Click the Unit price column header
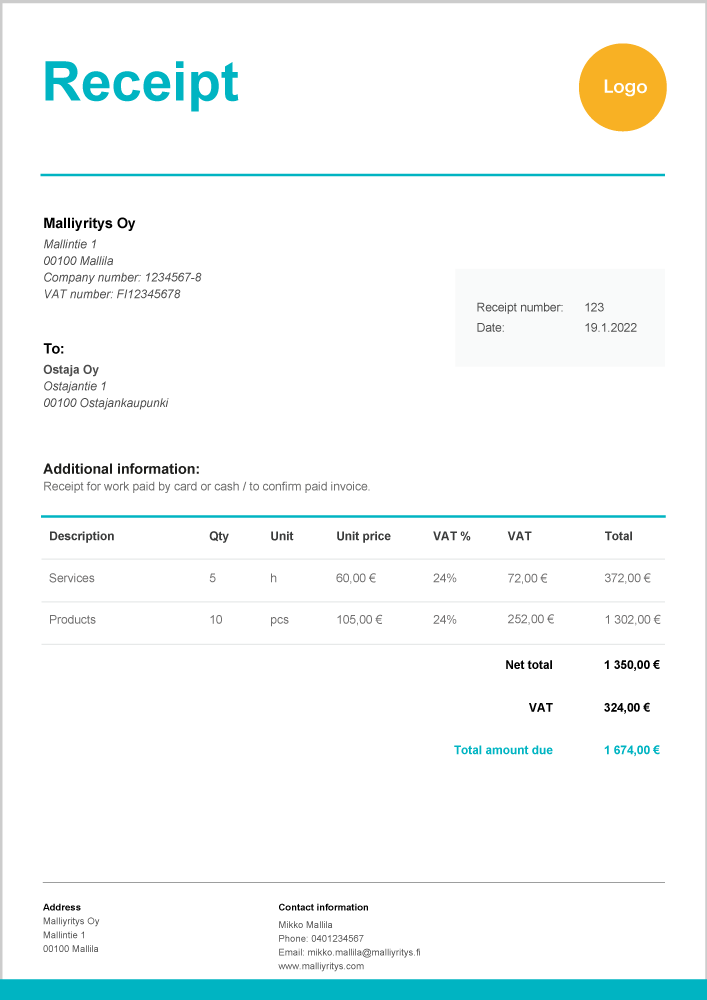The height and width of the screenshot is (1000, 707). click(363, 536)
